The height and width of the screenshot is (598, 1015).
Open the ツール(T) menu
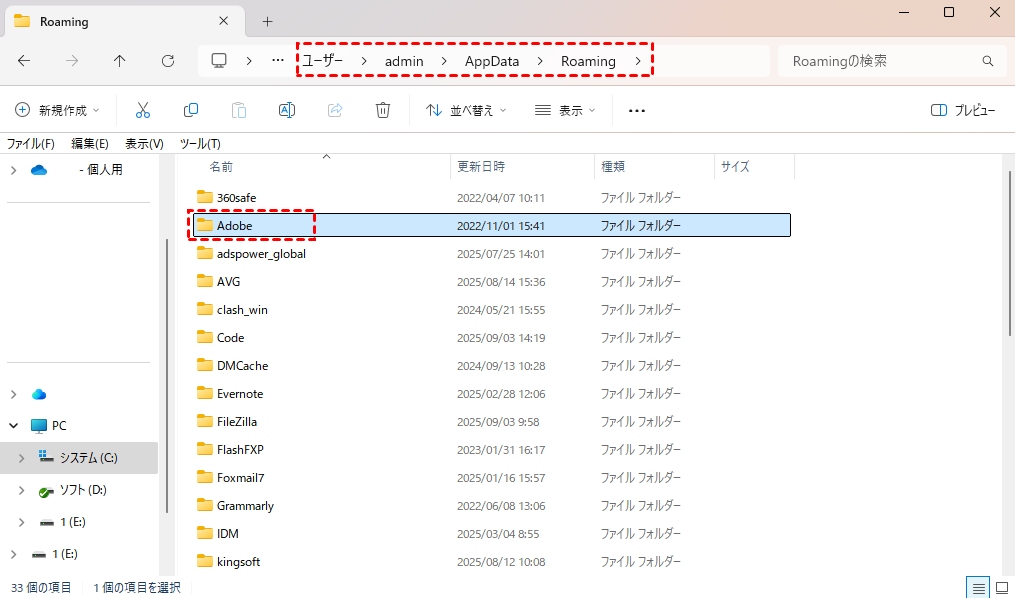point(200,144)
